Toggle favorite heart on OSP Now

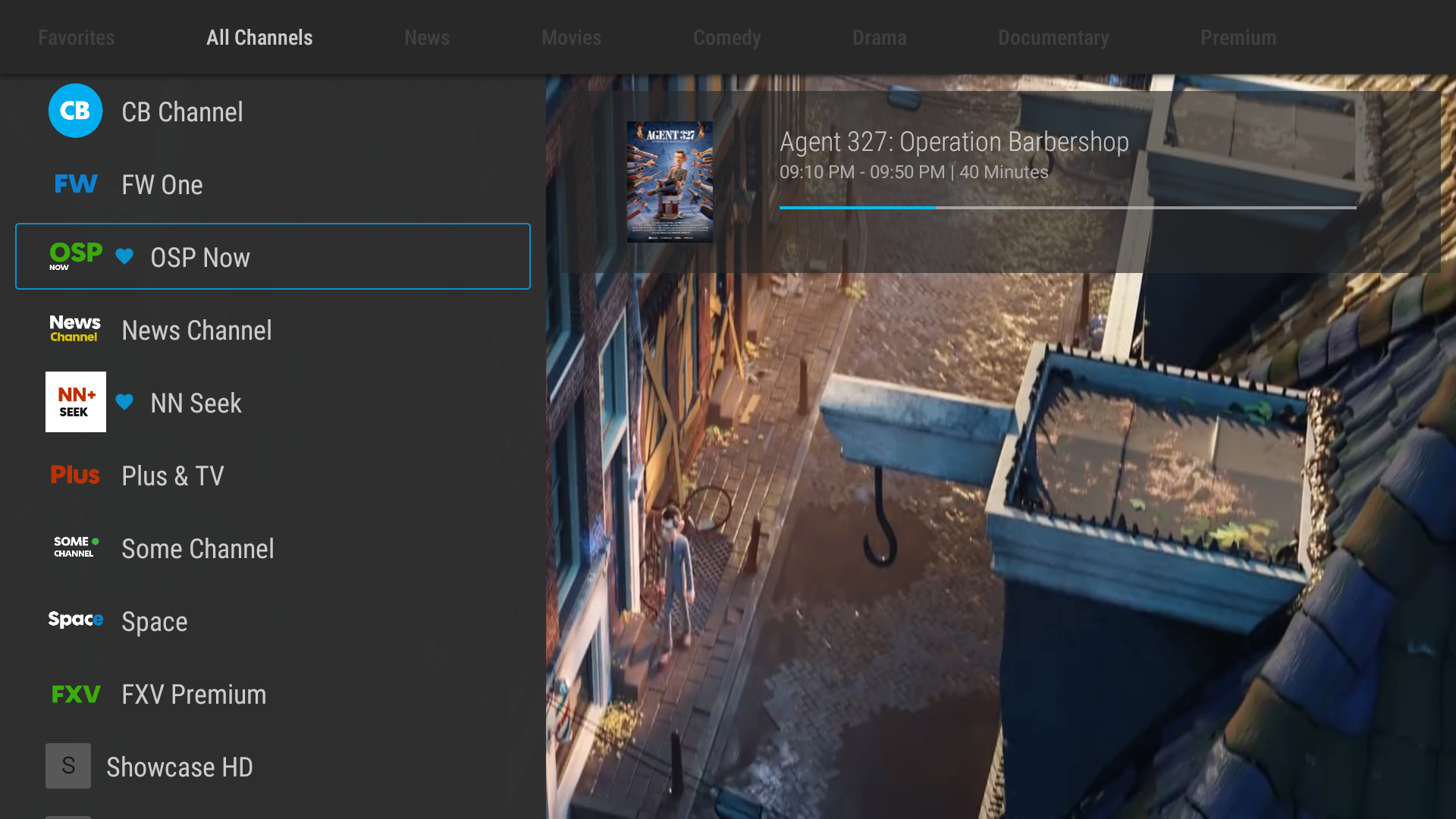point(124,256)
